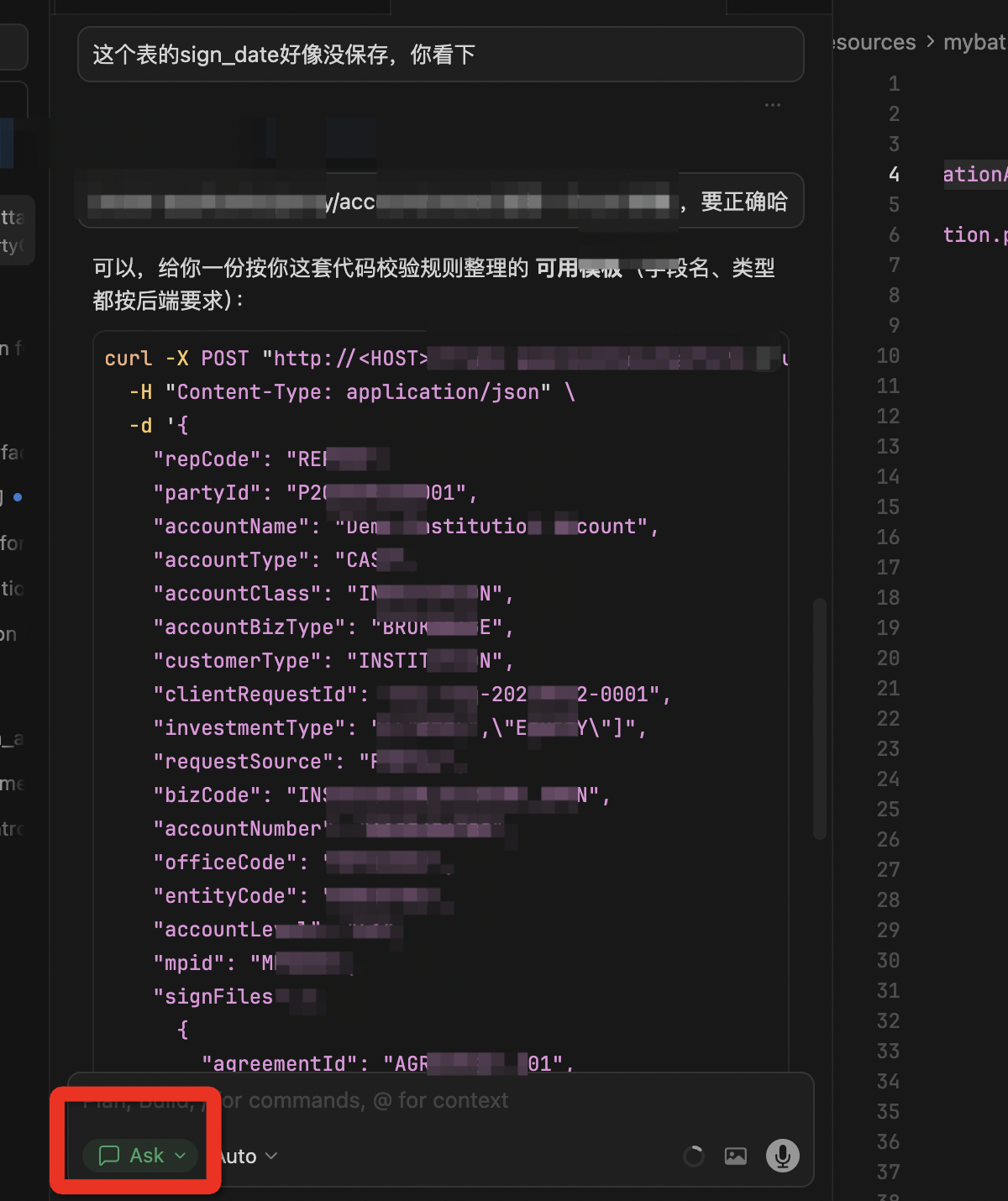This screenshot has height=1201, width=1008.
Task: Click the assistant reply starting with 可以，给你一份
Action: [434, 284]
